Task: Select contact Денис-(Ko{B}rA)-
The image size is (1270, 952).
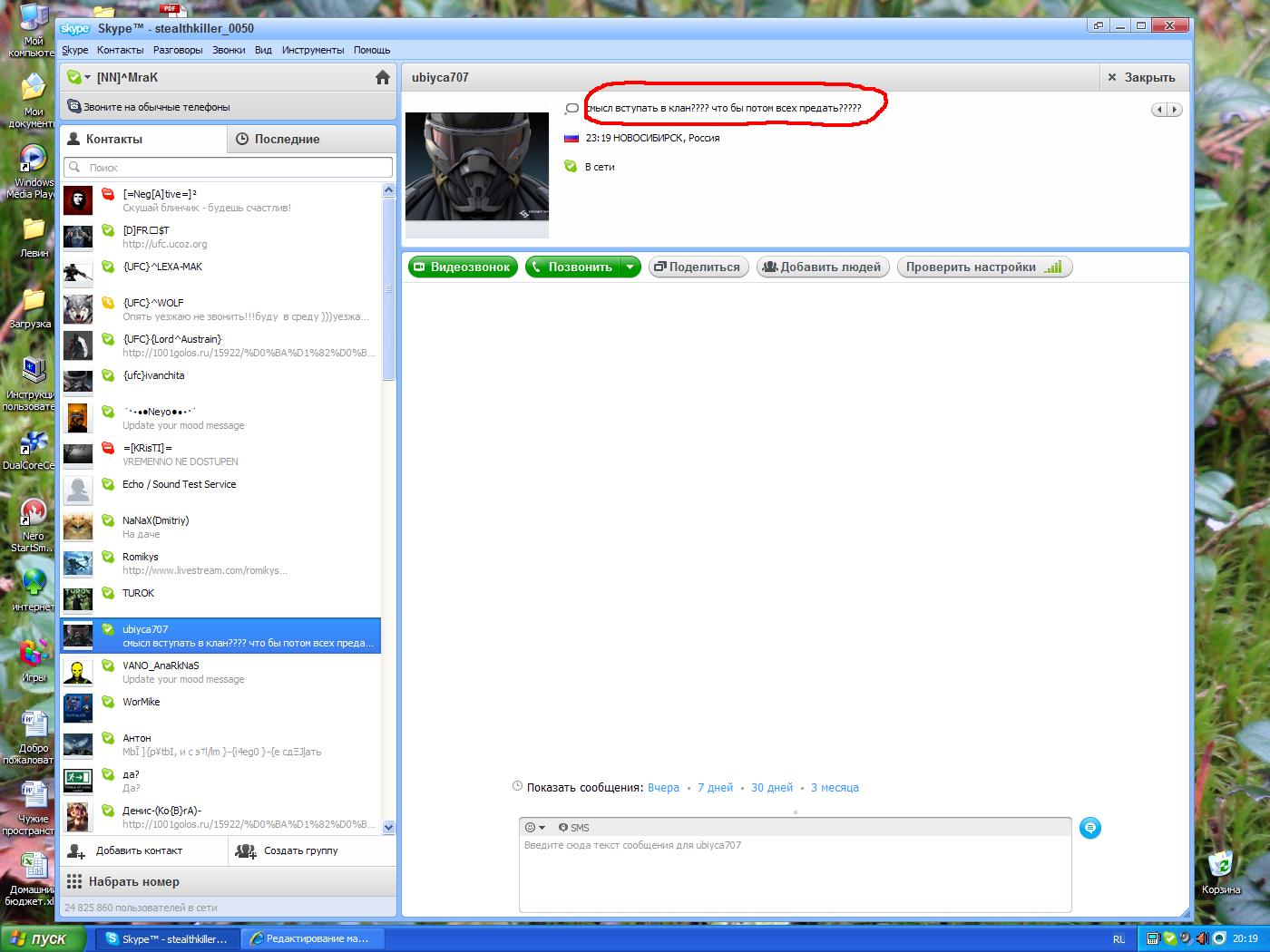Action: pyautogui.click(x=220, y=816)
